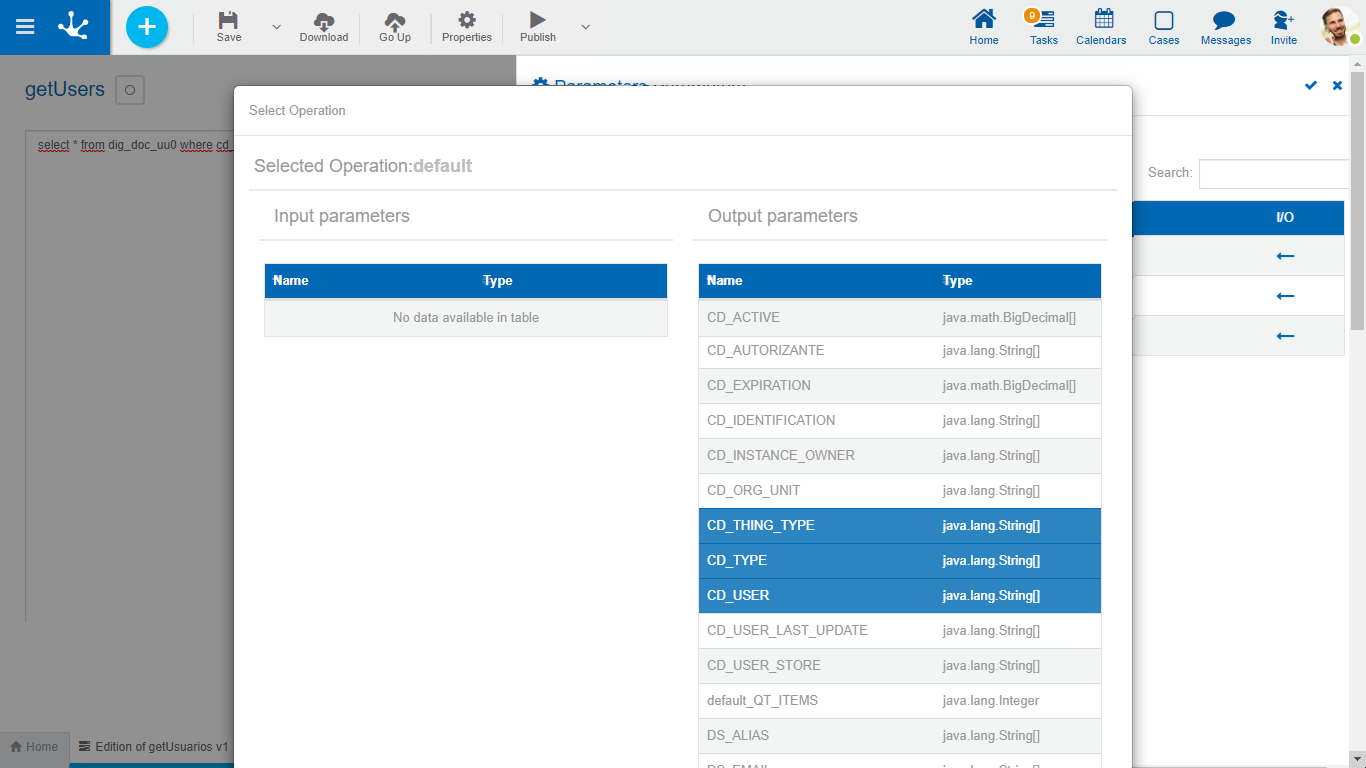Image resolution: width=1366 pixels, height=768 pixels.
Task: Click the blue plus create button
Action: (x=147, y=27)
